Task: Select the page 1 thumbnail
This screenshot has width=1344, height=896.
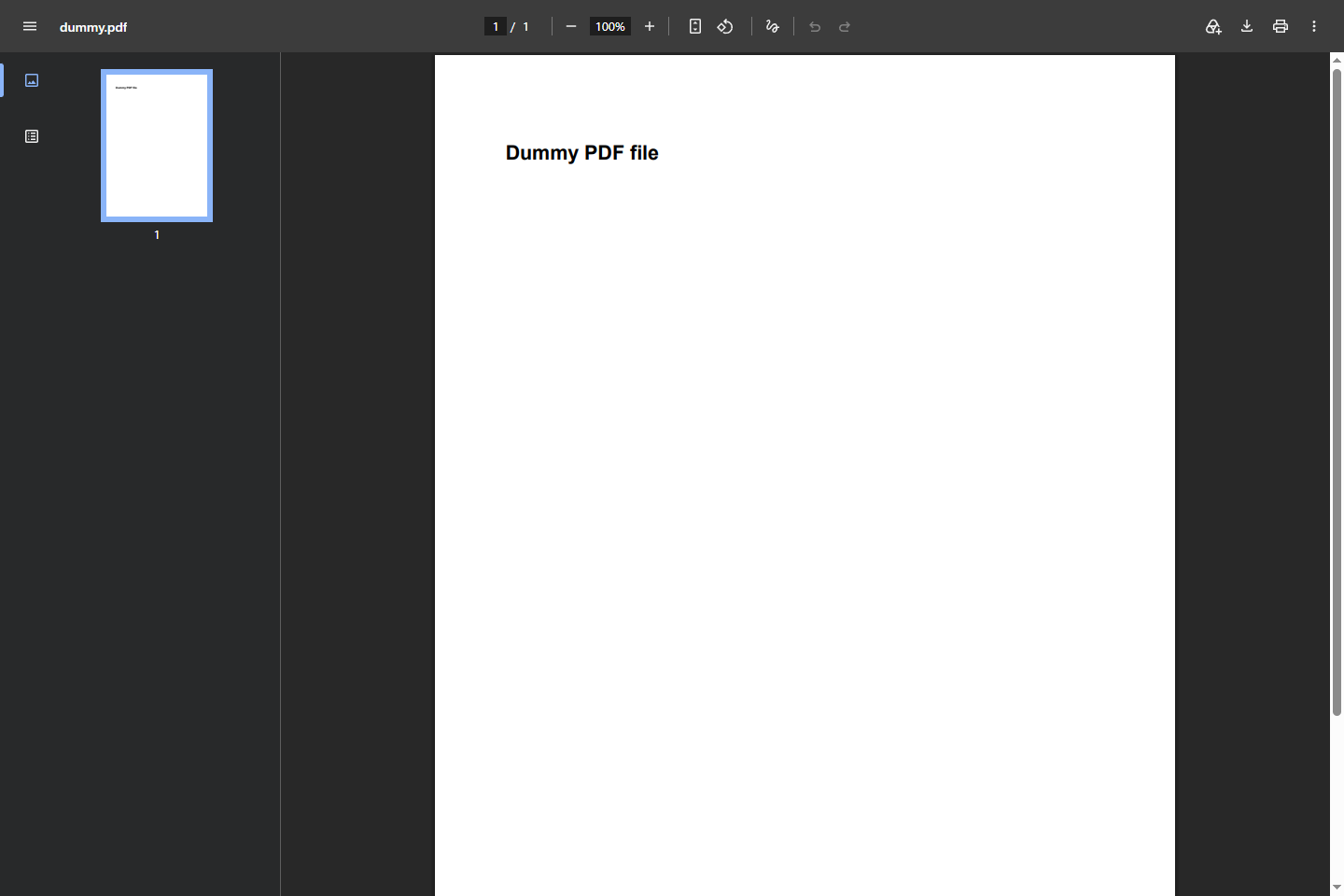Action: click(x=157, y=146)
